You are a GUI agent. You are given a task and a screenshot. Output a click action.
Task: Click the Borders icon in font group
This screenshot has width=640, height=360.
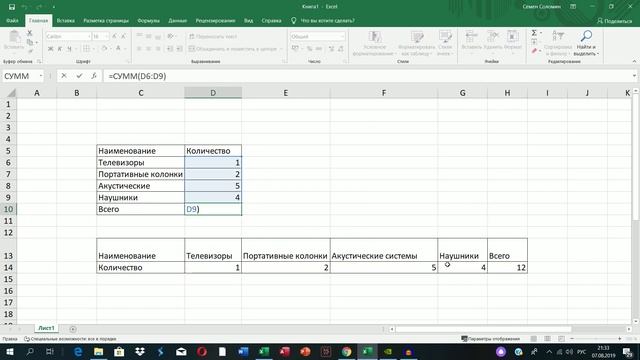coord(86,49)
